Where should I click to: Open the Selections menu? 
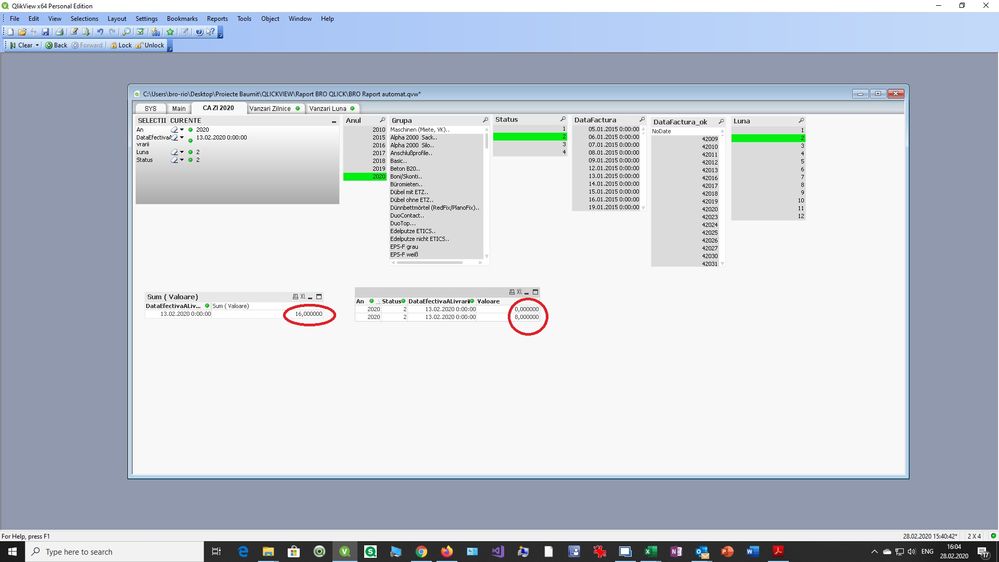click(x=84, y=18)
